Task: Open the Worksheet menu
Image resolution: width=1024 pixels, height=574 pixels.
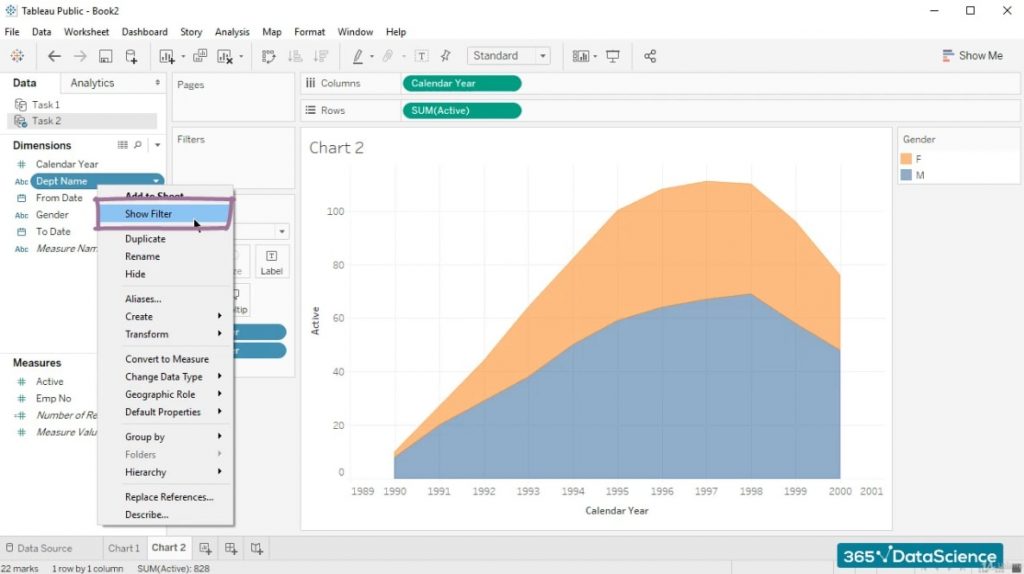Action: [x=86, y=32]
